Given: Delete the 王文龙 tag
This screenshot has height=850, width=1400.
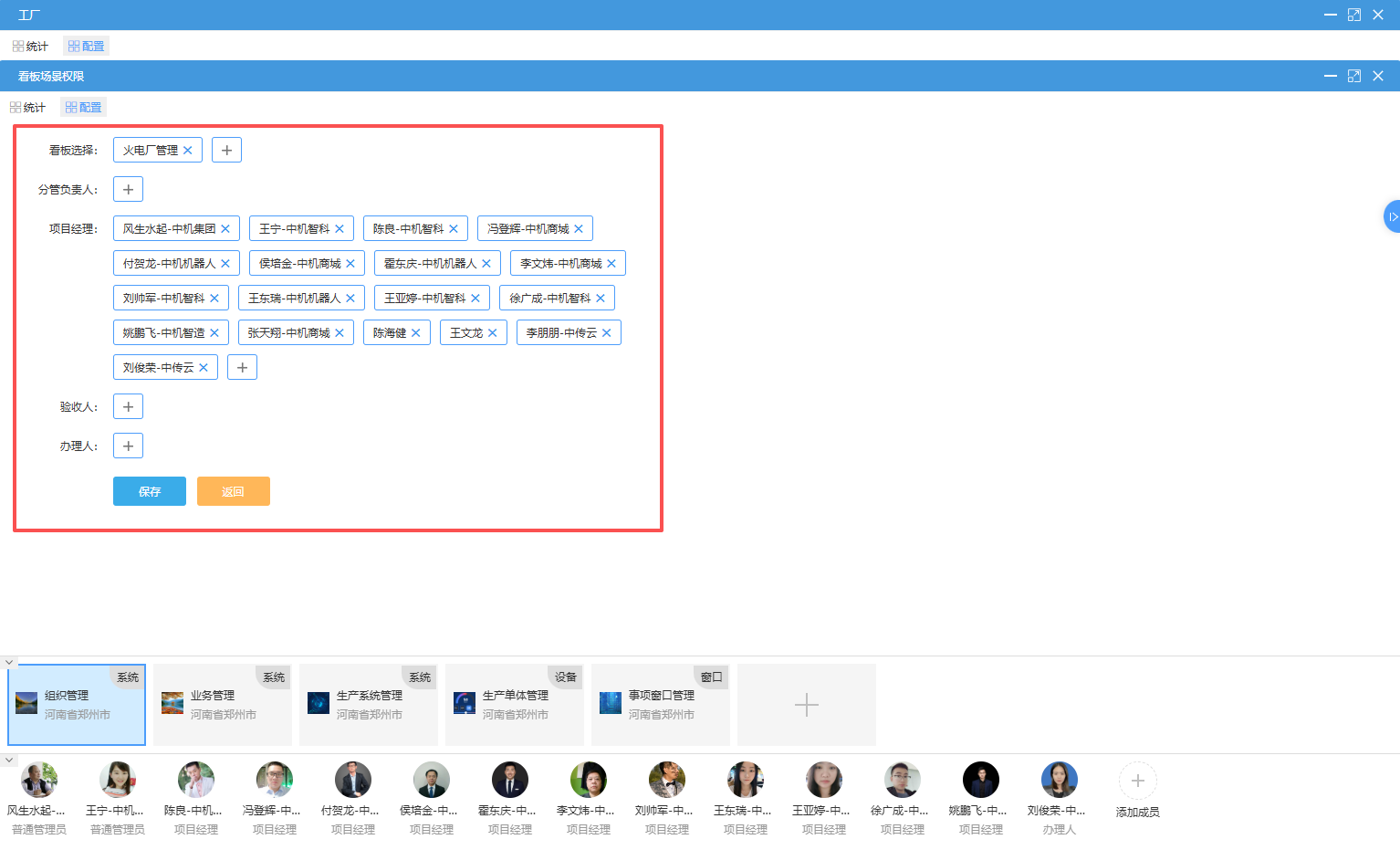Looking at the screenshot, I should point(493,333).
